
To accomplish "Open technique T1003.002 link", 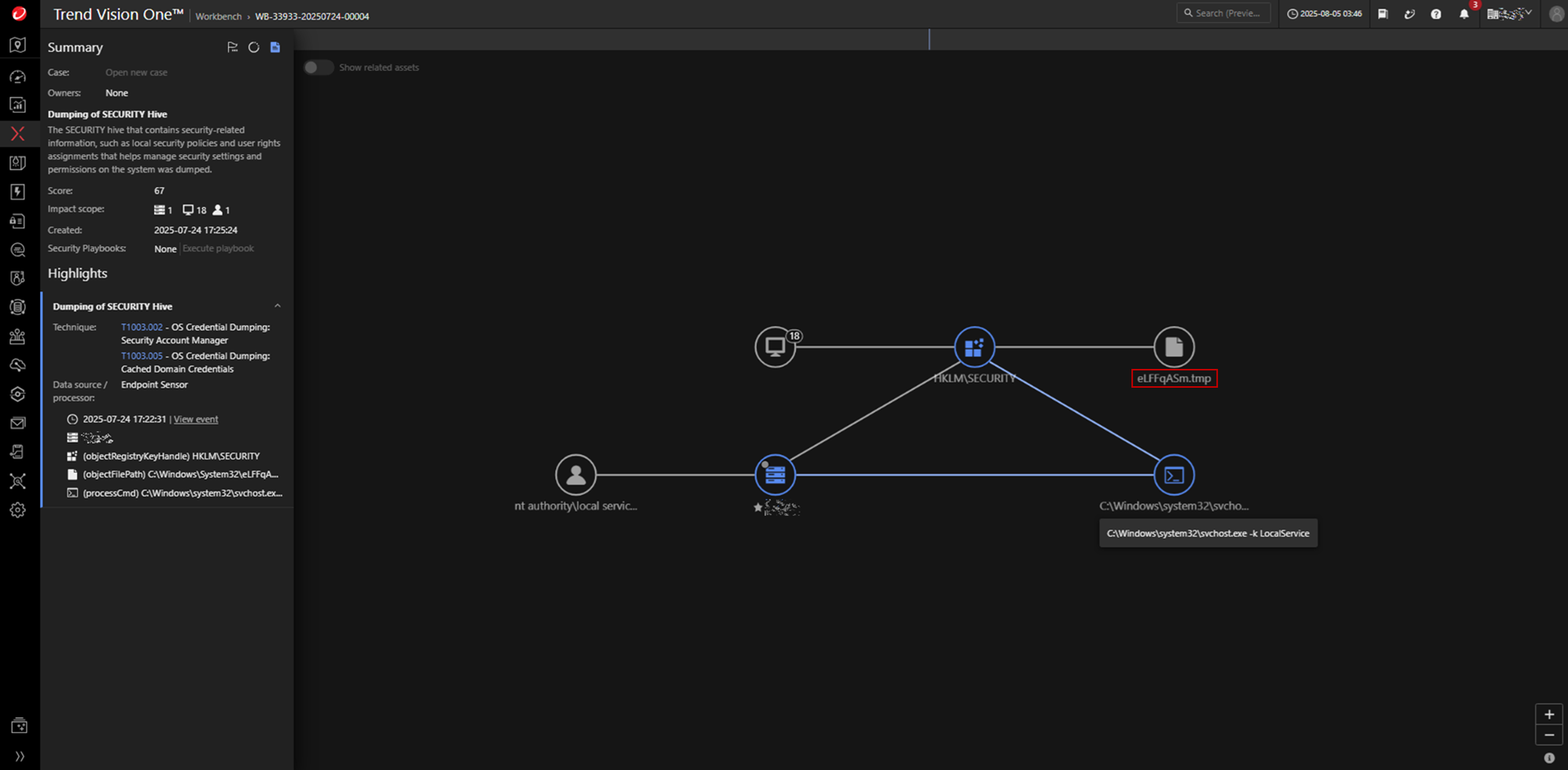I will click(x=142, y=327).
